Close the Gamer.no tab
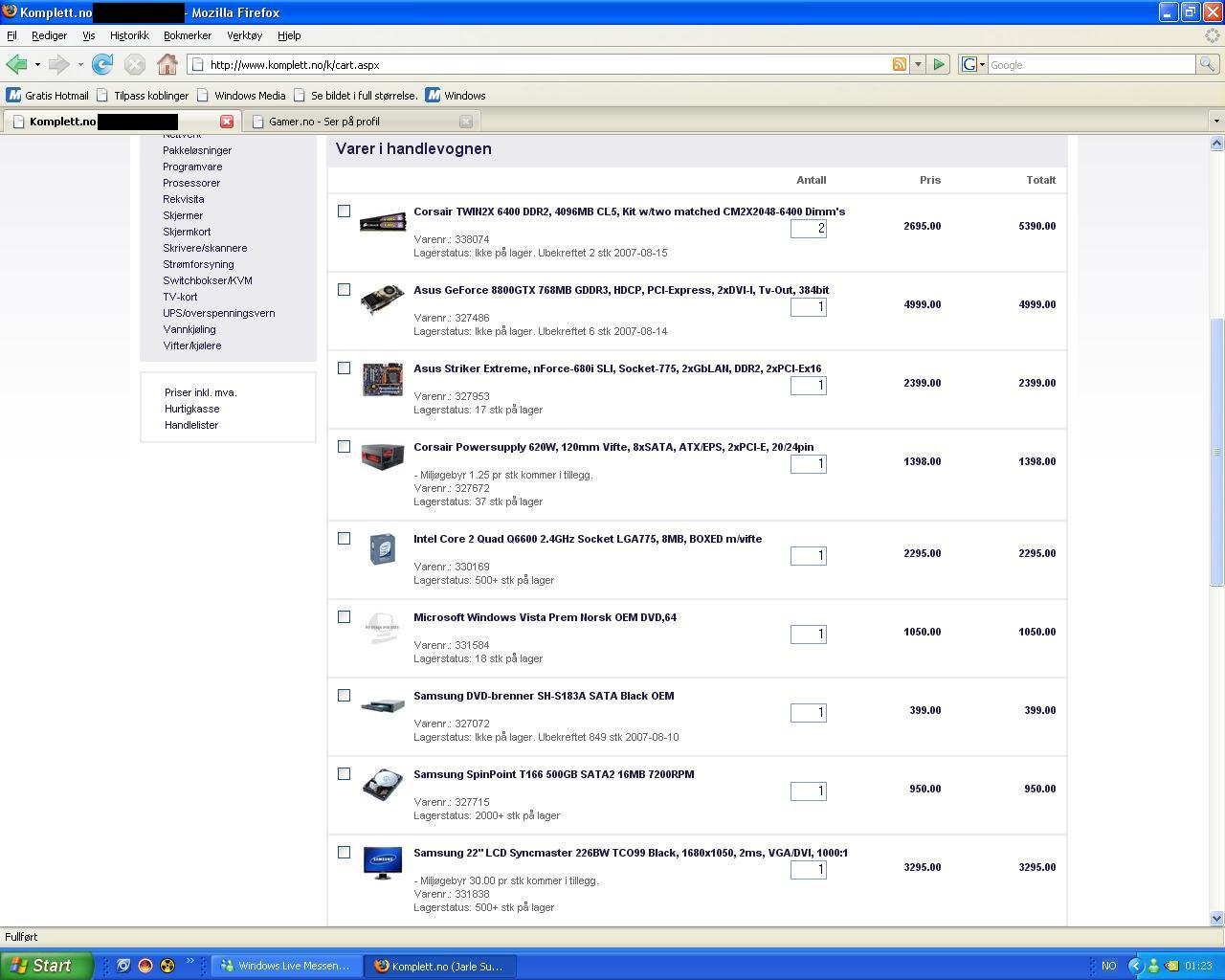The height and width of the screenshot is (980, 1225). (x=466, y=122)
